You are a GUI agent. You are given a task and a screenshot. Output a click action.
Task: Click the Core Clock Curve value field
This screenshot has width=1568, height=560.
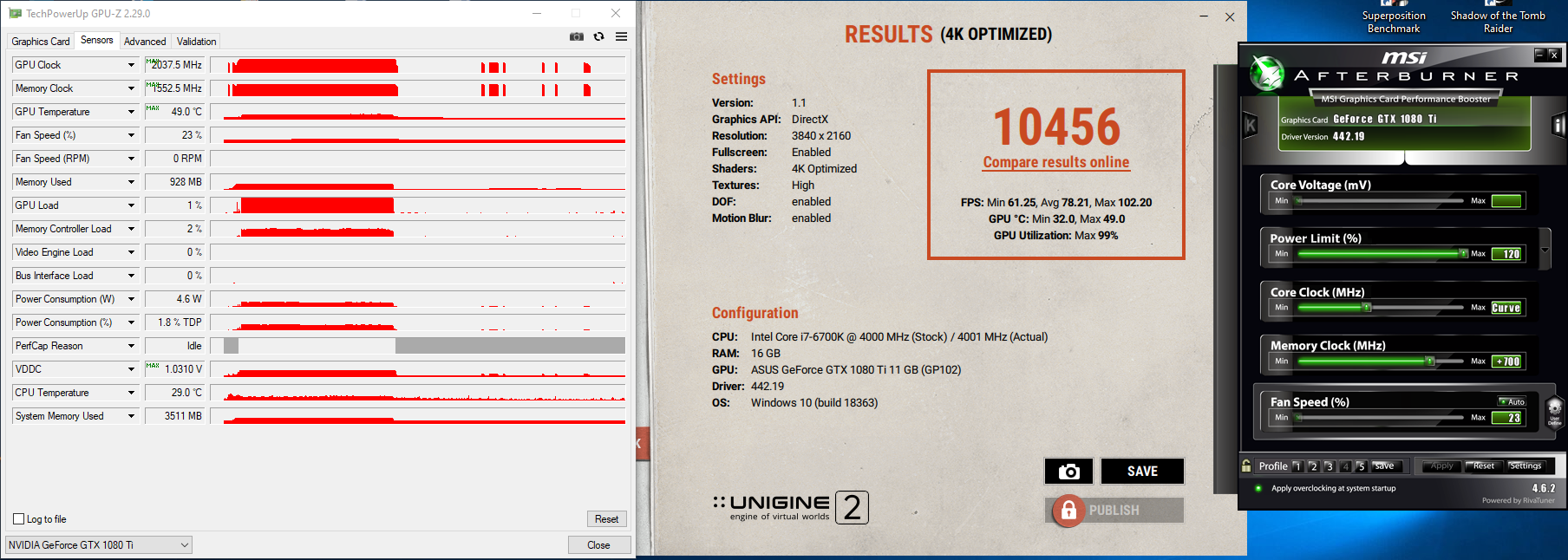point(1506,308)
